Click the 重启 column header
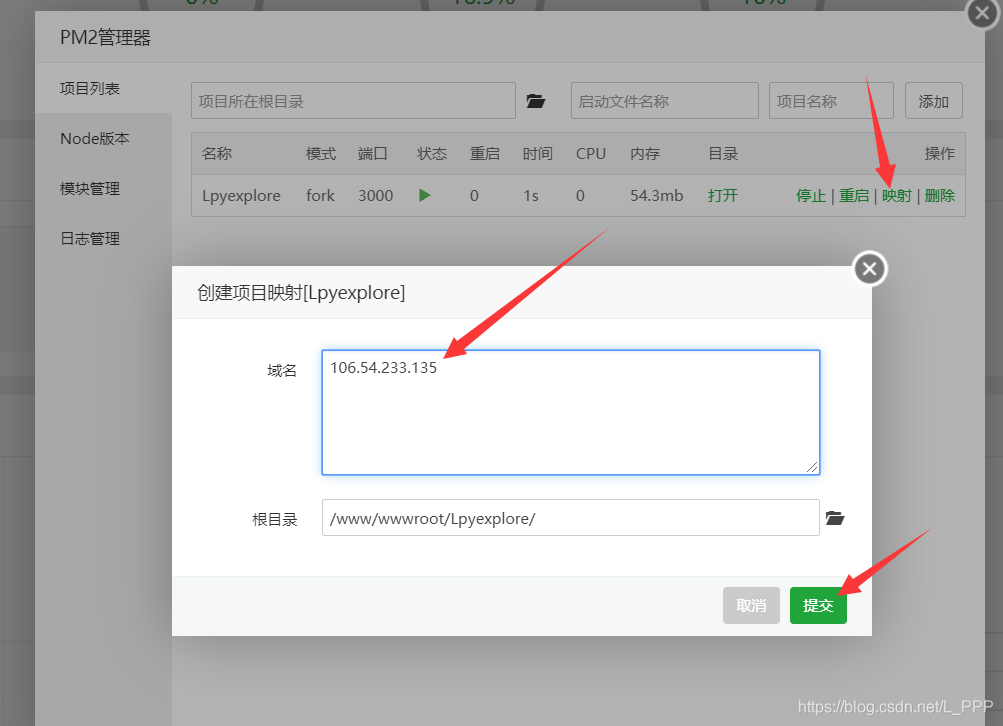This screenshot has width=1003, height=726. [484, 154]
